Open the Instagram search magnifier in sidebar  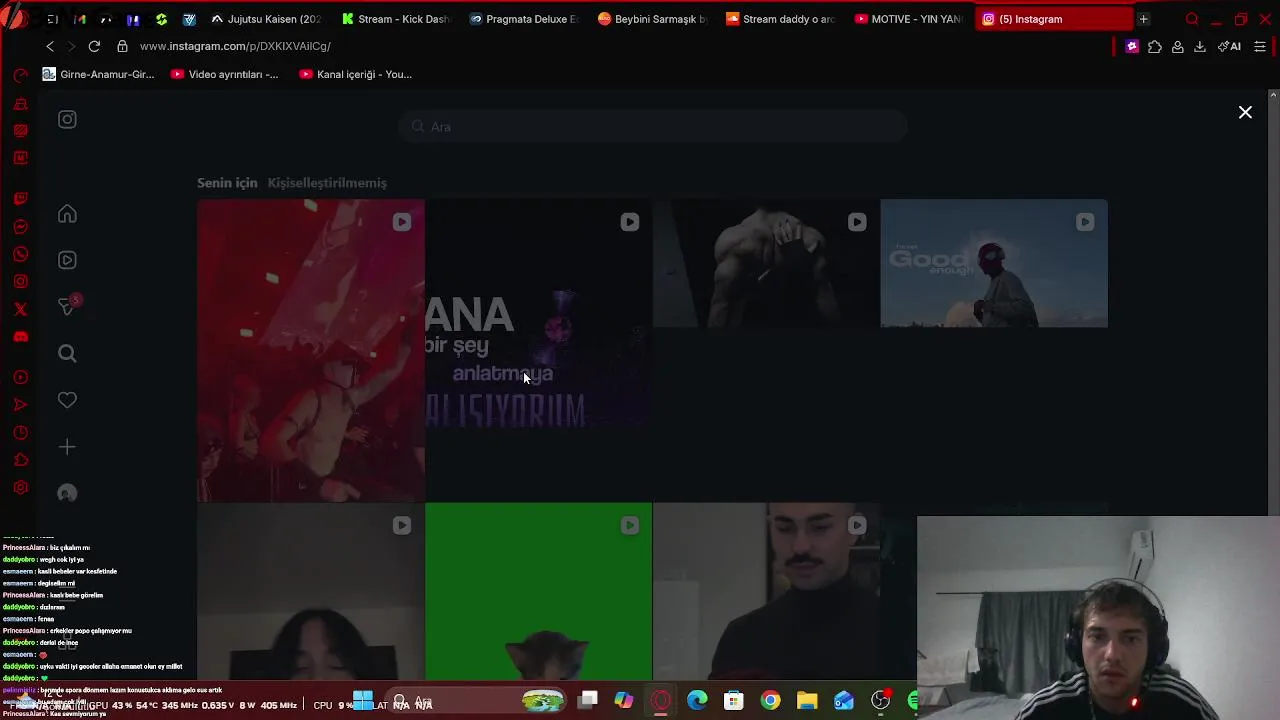(x=67, y=353)
